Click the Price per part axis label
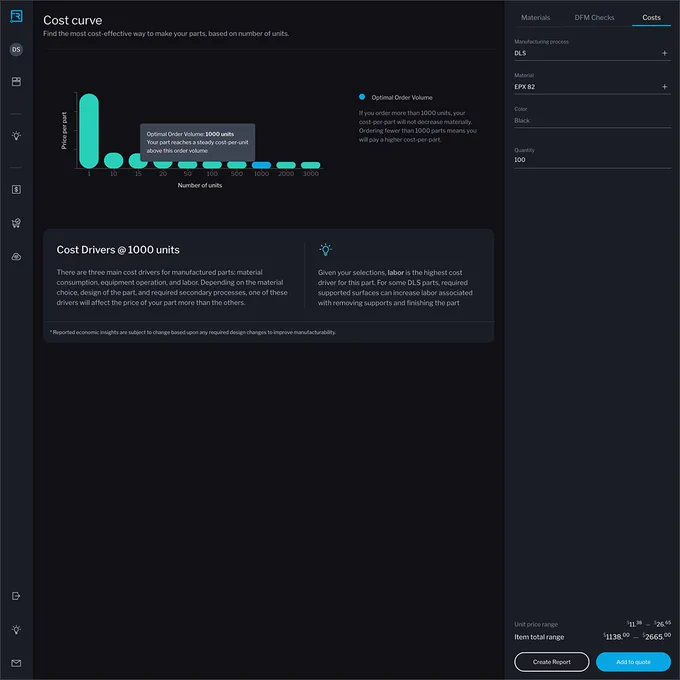Viewport: 680px width, 680px height. point(64,131)
